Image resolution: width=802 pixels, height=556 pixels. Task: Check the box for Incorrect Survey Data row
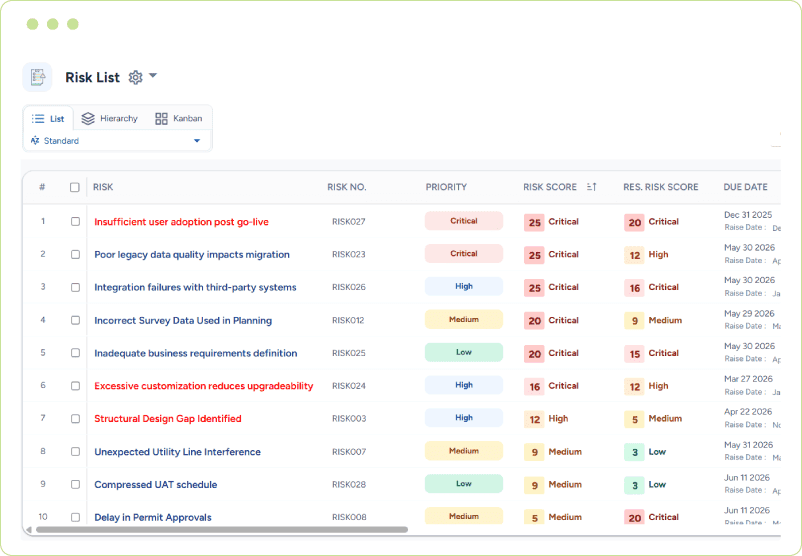[x=75, y=320]
